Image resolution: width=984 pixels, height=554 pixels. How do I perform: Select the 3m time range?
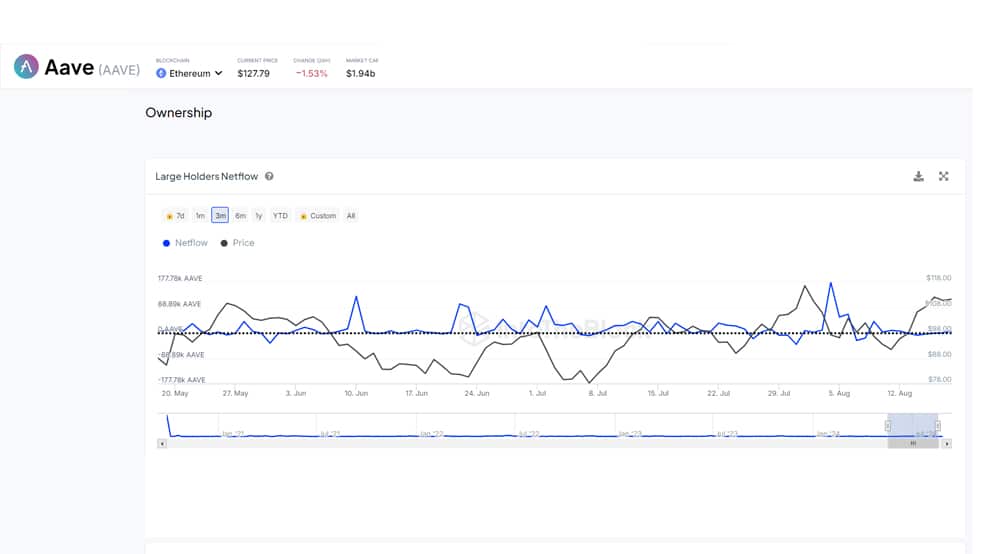pyautogui.click(x=220, y=215)
